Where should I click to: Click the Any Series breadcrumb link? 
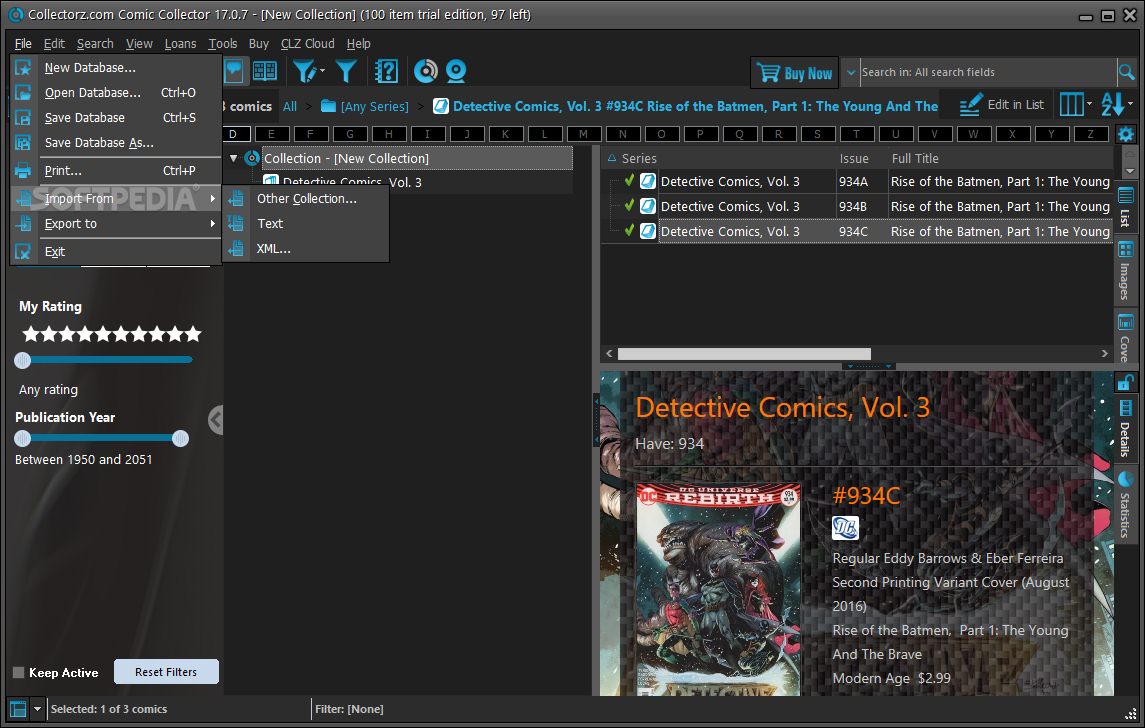375,106
